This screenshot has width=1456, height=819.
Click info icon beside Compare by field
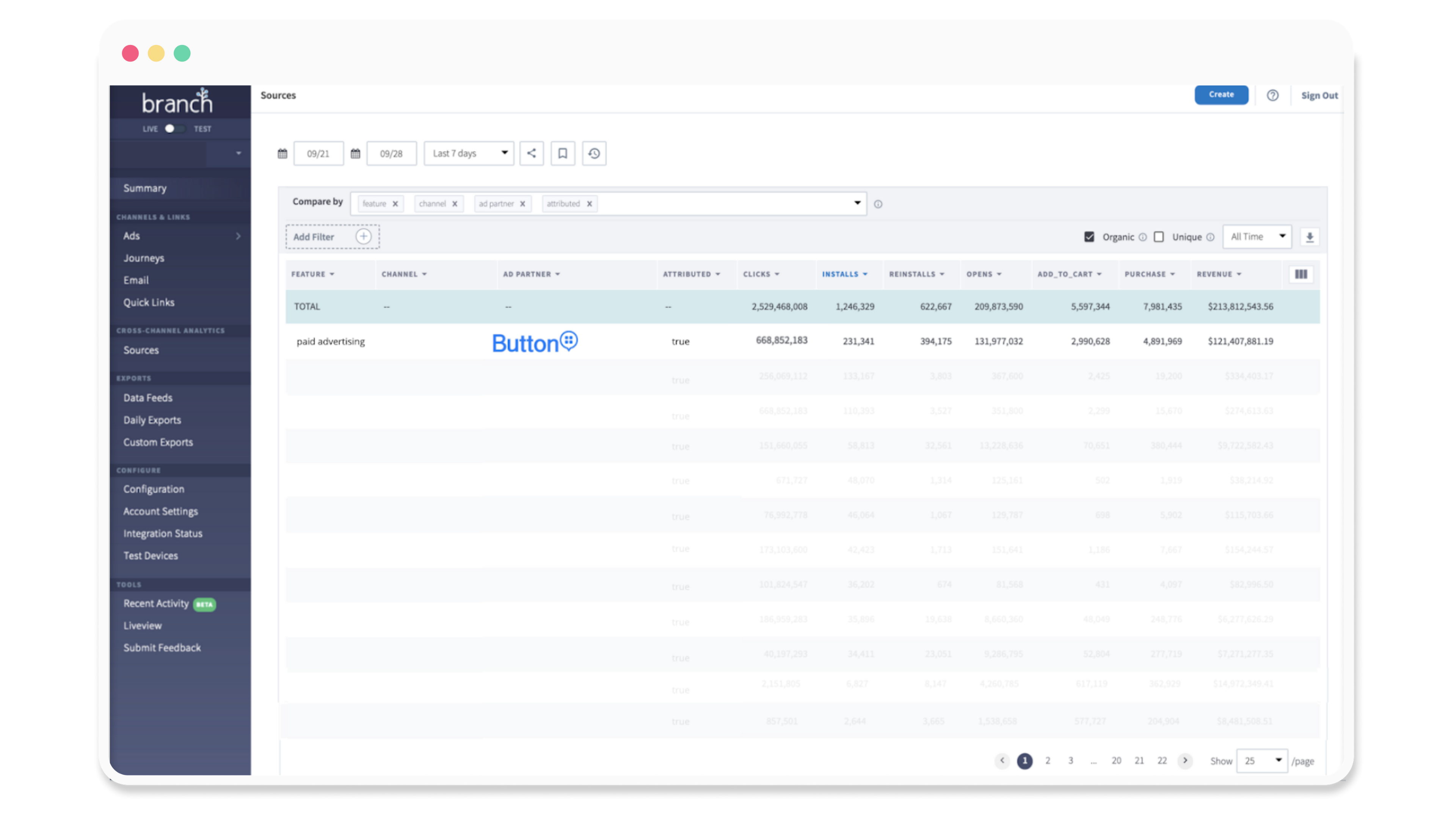click(x=878, y=204)
